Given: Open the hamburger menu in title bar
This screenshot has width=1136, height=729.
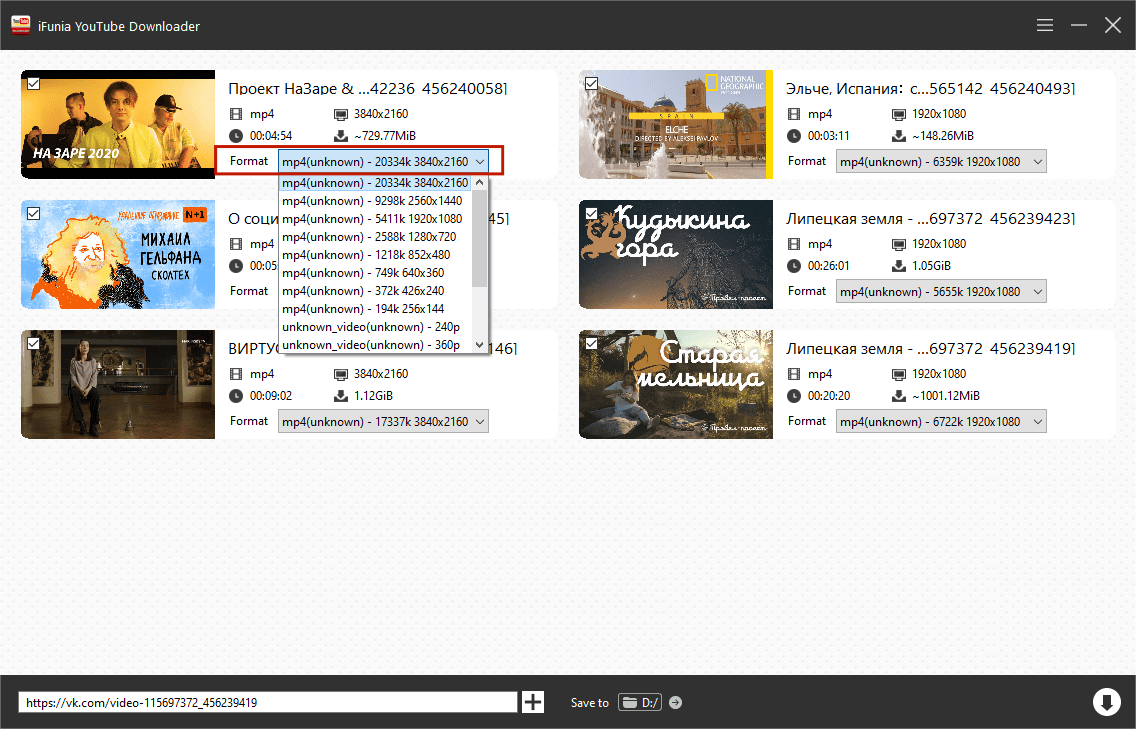Looking at the screenshot, I should coord(1045,25).
